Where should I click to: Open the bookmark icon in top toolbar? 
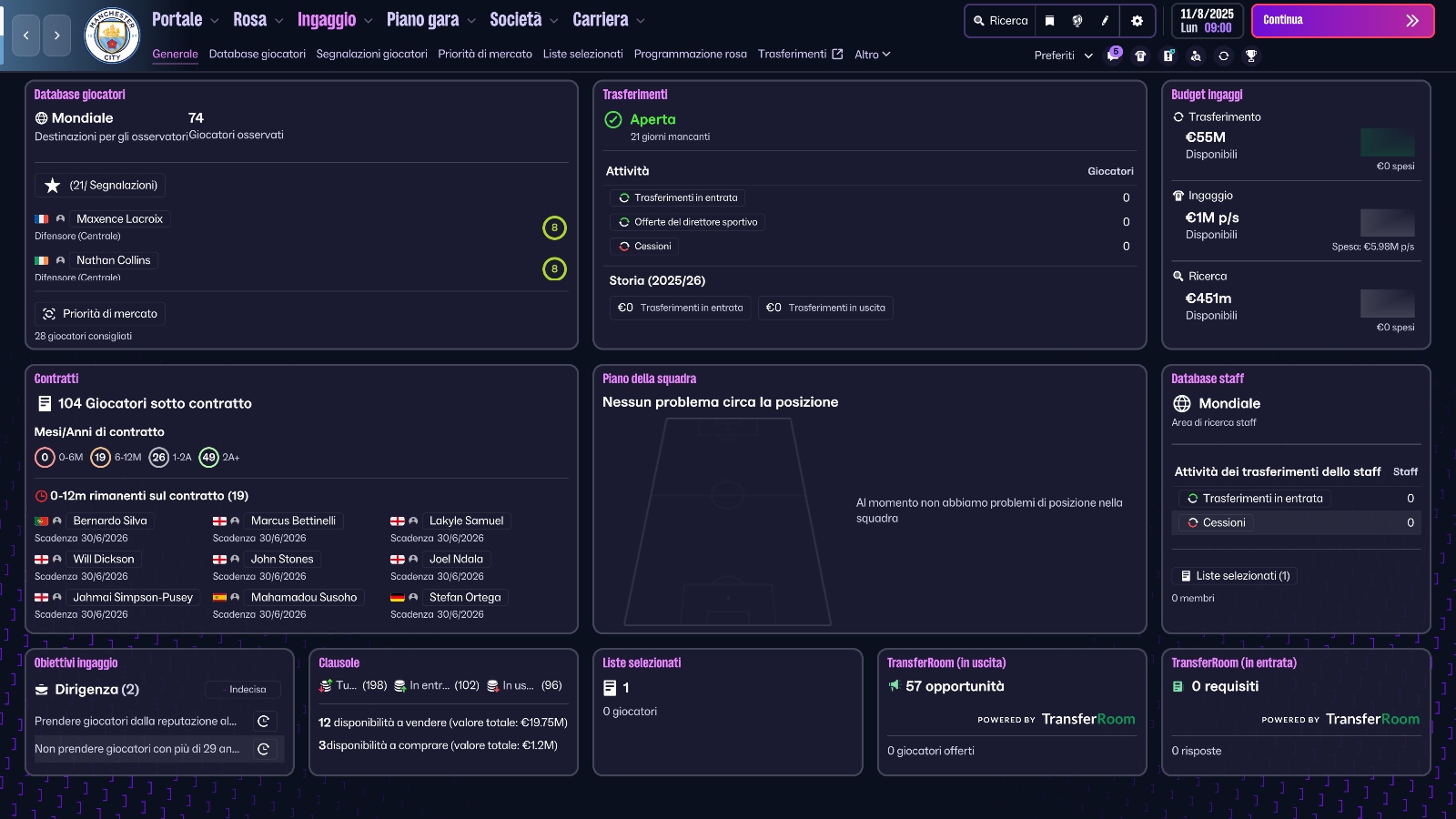1049,20
